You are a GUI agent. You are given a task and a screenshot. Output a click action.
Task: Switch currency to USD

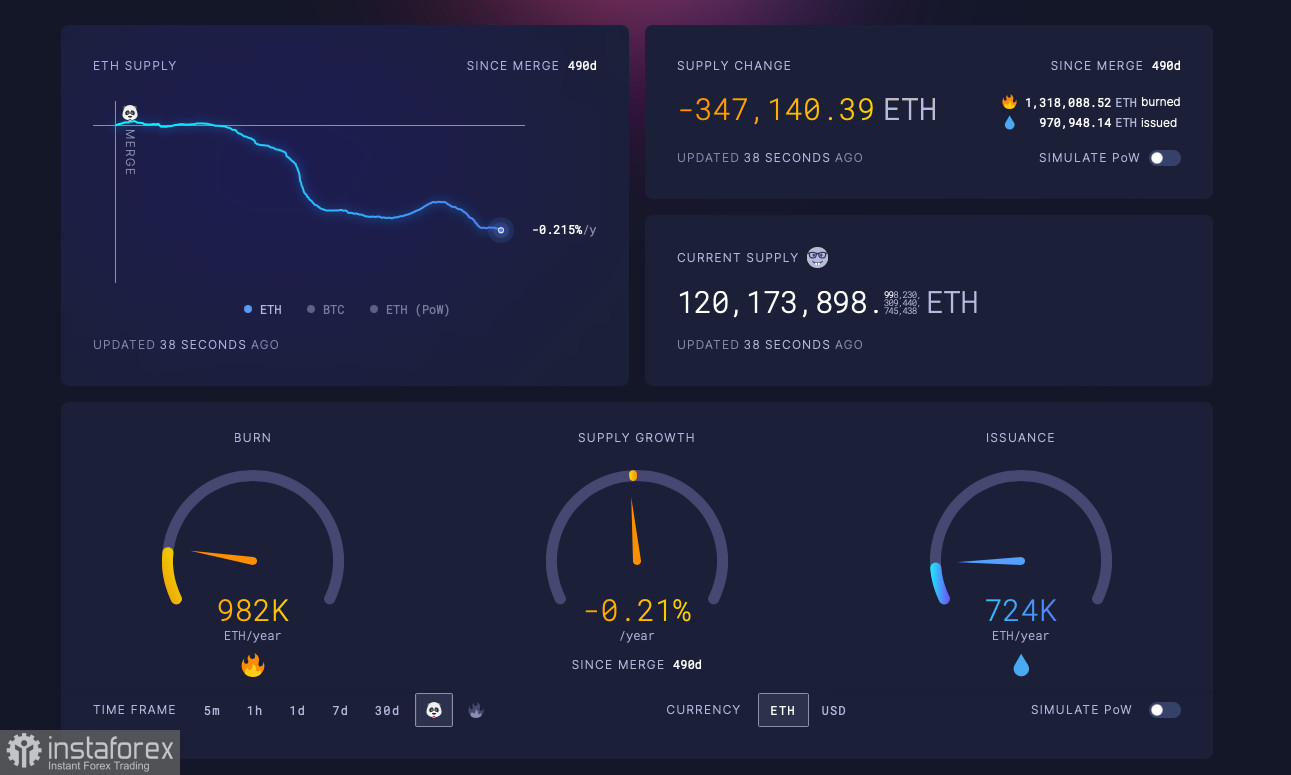[834, 711]
